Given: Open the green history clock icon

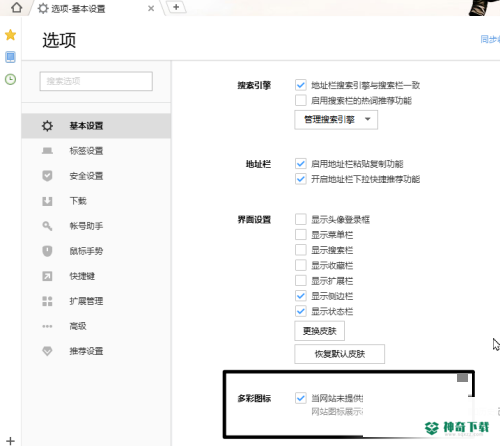Looking at the screenshot, I should (x=10, y=79).
